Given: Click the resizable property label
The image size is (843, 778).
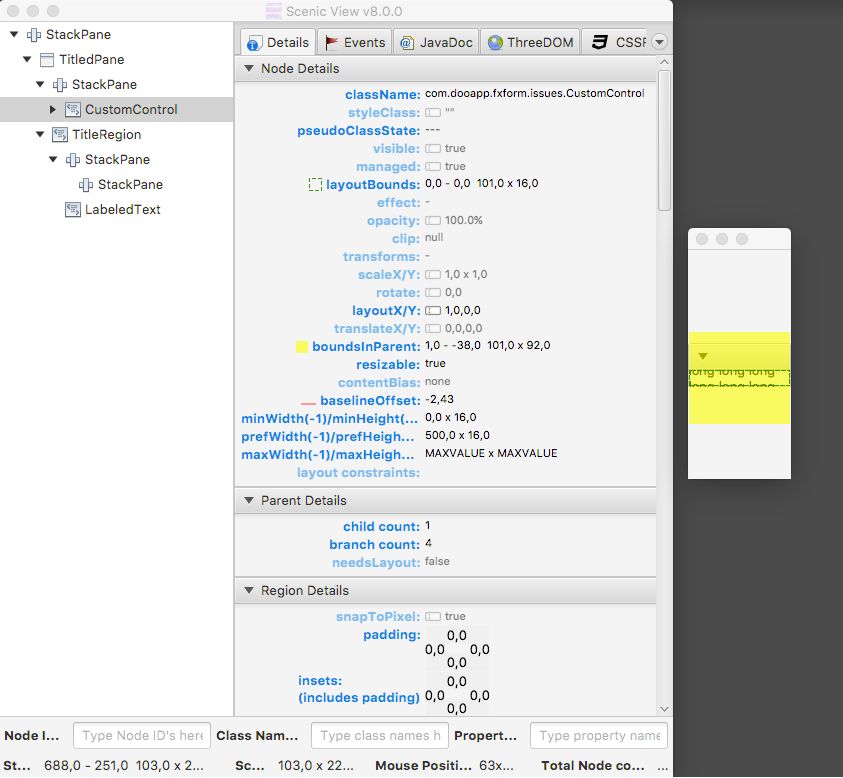Looking at the screenshot, I should point(388,365).
